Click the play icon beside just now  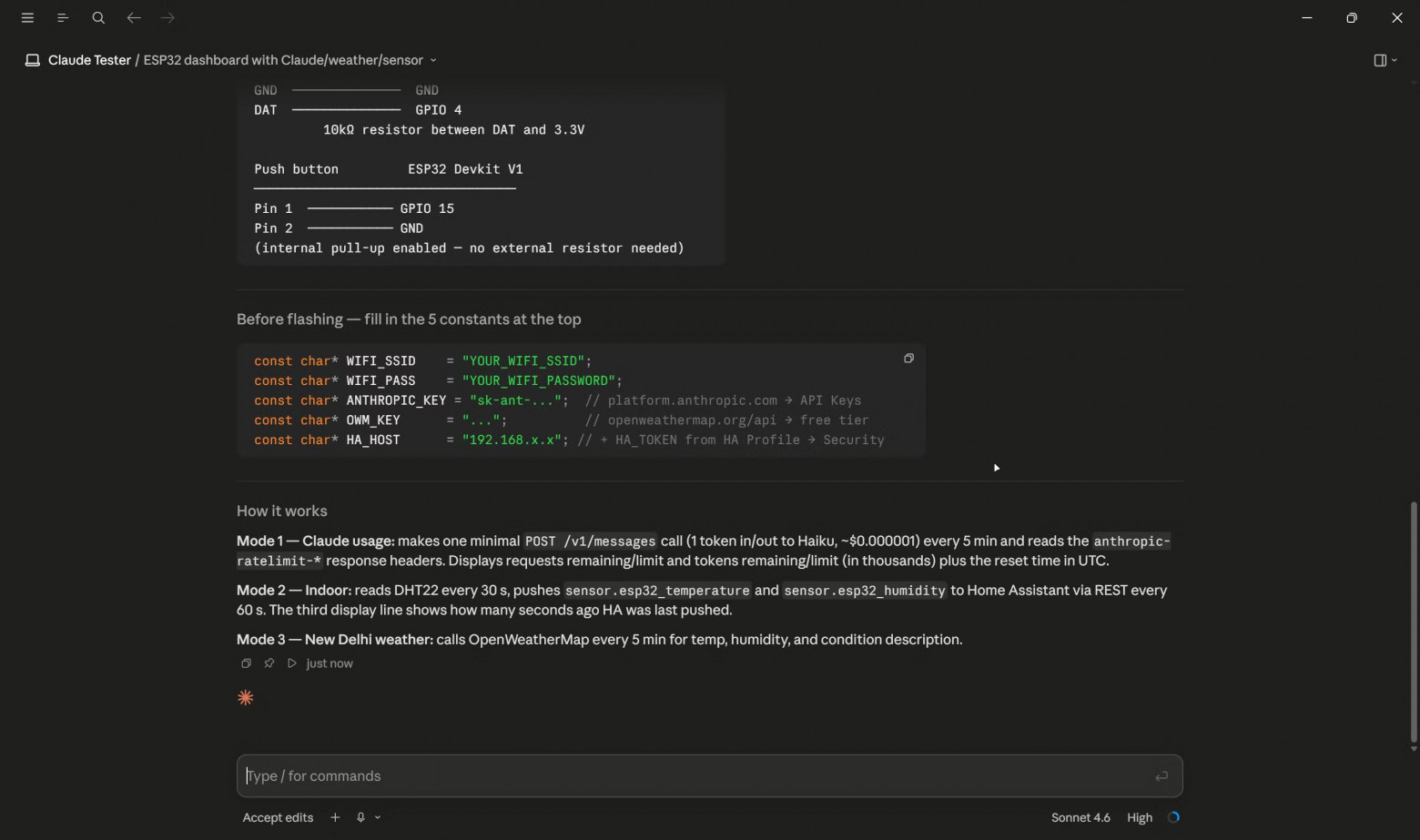pyautogui.click(x=292, y=663)
